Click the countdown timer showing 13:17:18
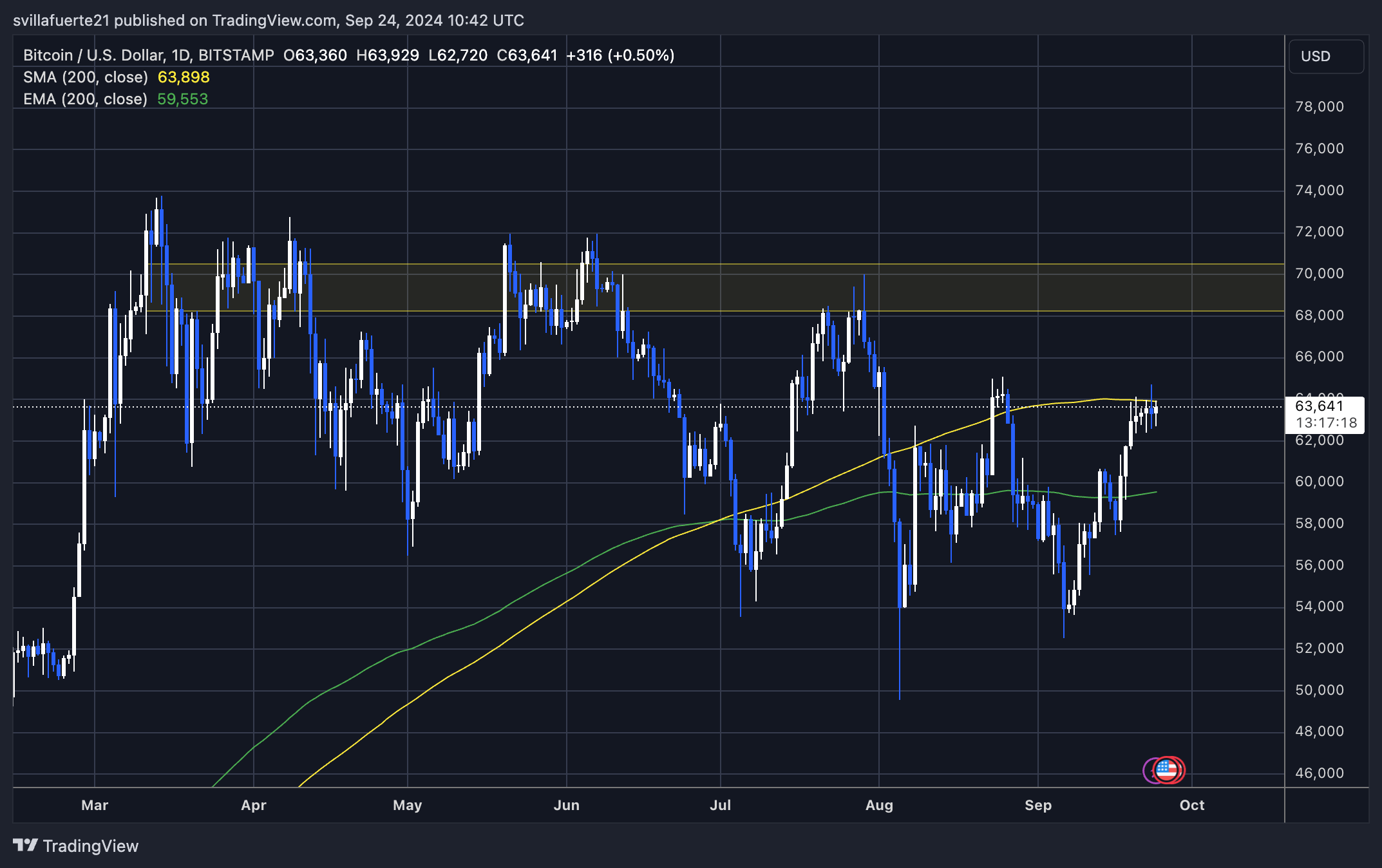This screenshot has height=868, width=1382. click(x=1327, y=422)
